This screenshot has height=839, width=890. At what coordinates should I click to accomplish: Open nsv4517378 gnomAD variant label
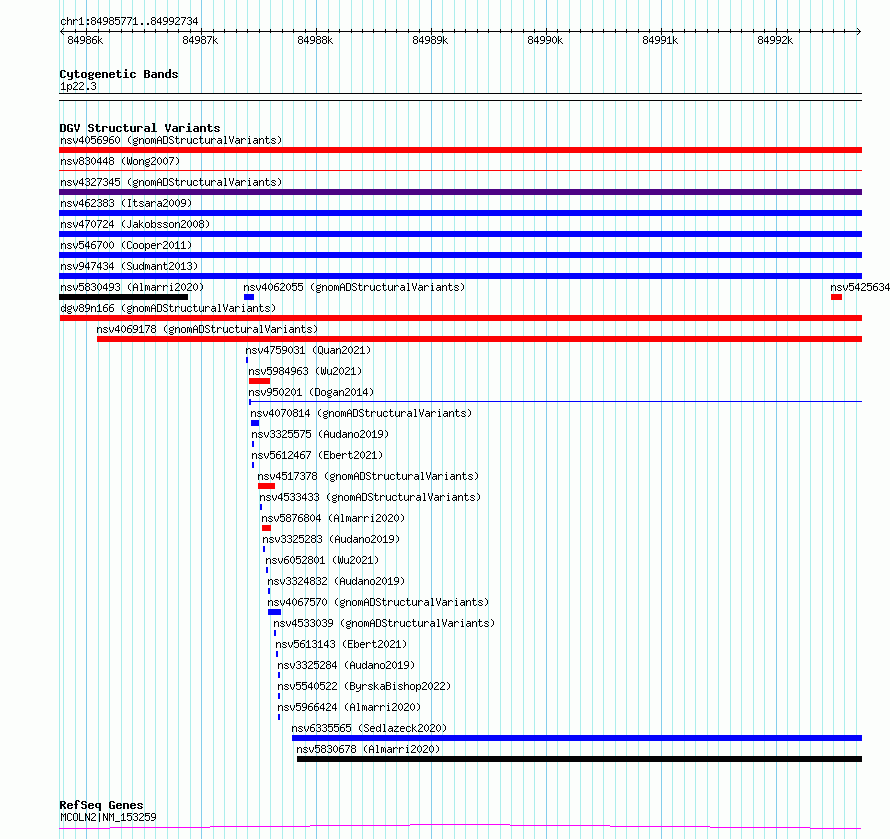point(368,476)
